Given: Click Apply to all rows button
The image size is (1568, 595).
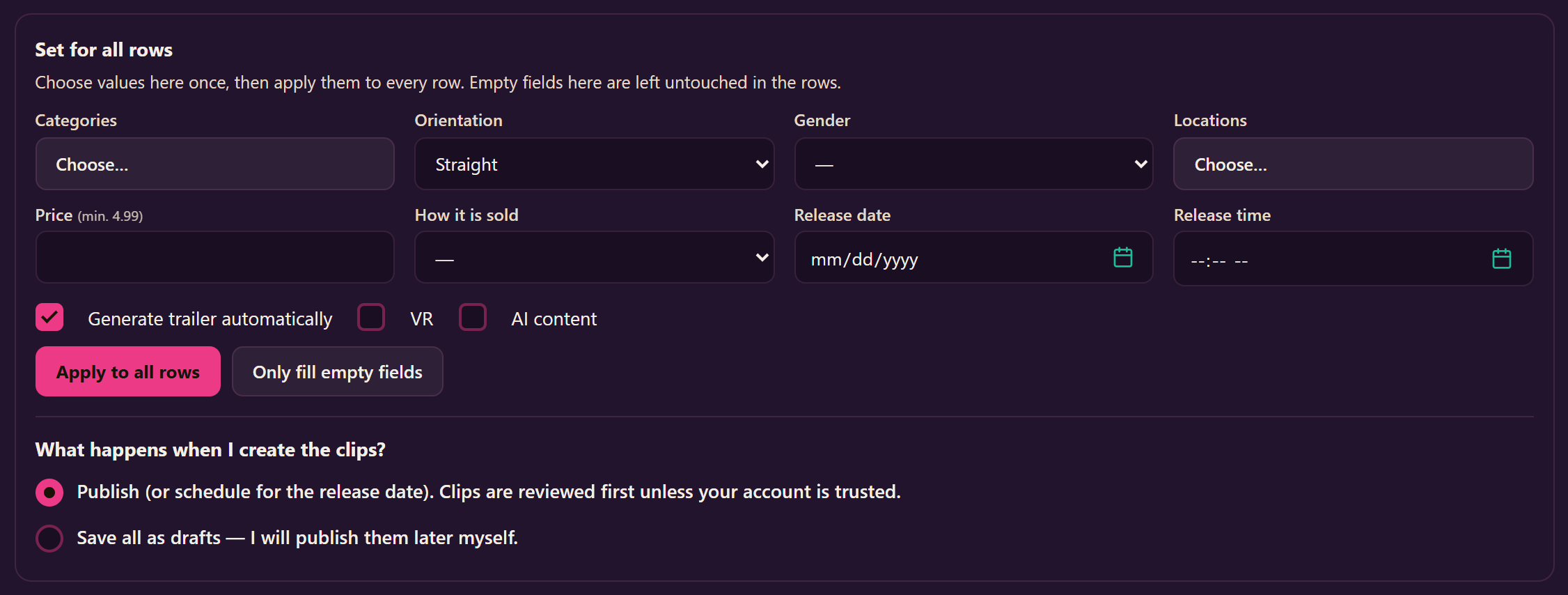Looking at the screenshot, I should pyautogui.click(x=128, y=372).
